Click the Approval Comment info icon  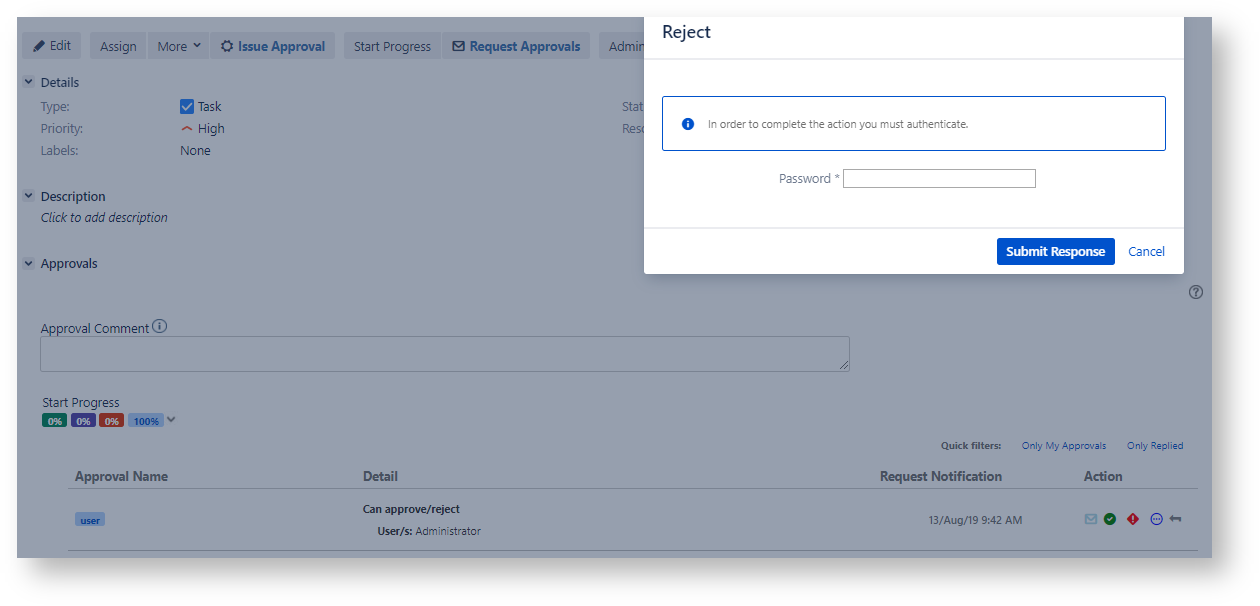pyautogui.click(x=160, y=326)
